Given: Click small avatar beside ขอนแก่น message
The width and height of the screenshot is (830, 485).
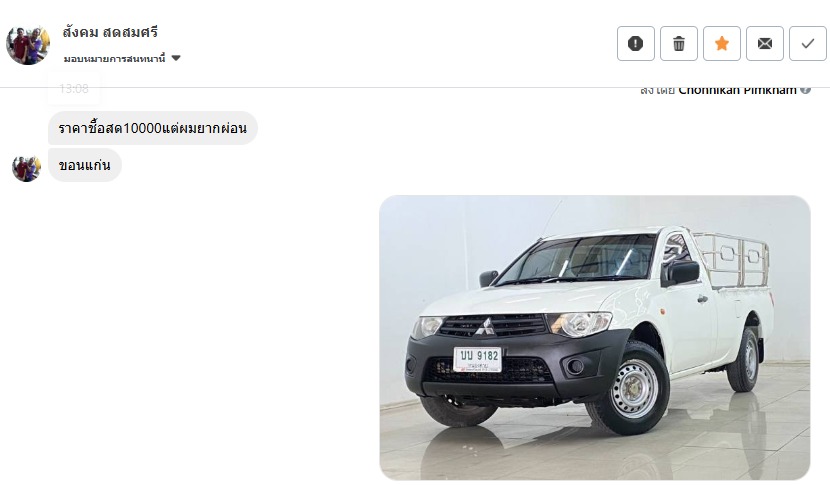Looking at the screenshot, I should [26, 168].
